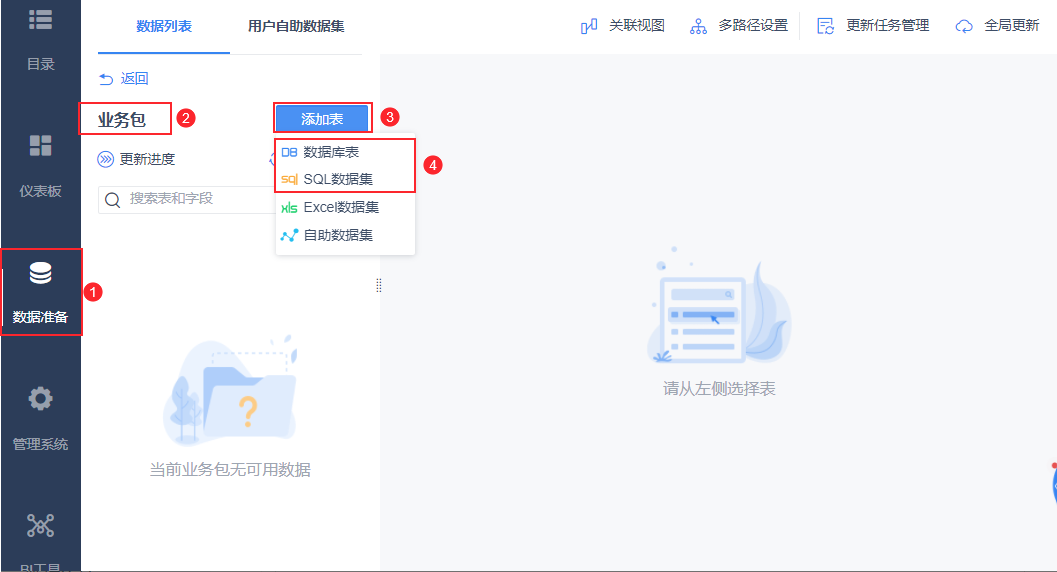Image resolution: width=1057 pixels, height=572 pixels.
Task: Click the 全局更新 cloud icon
Action: tap(964, 26)
